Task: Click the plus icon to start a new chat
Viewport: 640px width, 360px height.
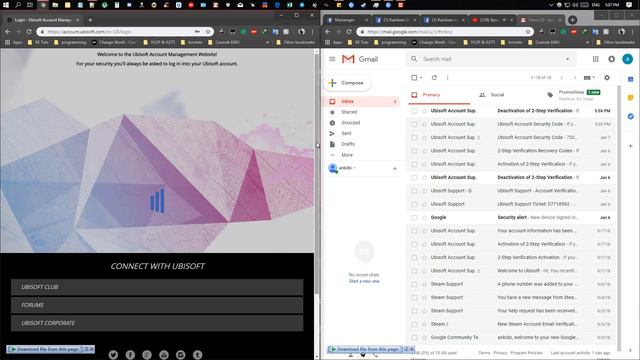Action: (395, 168)
